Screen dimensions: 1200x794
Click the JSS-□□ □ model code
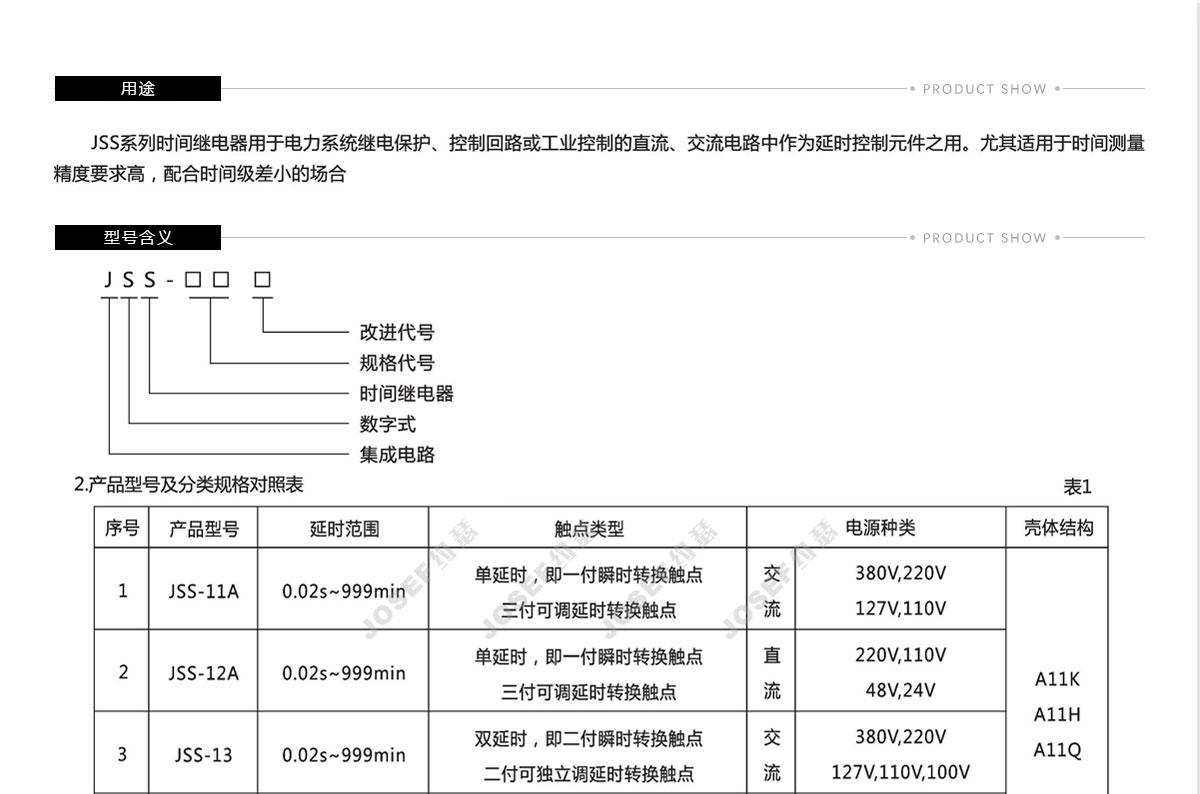point(187,280)
